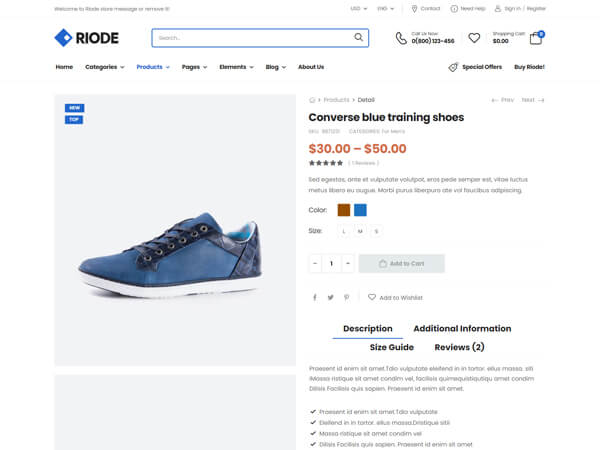Share product on Twitter
Image resolution: width=600 pixels, height=450 pixels.
[x=330, y=297]
